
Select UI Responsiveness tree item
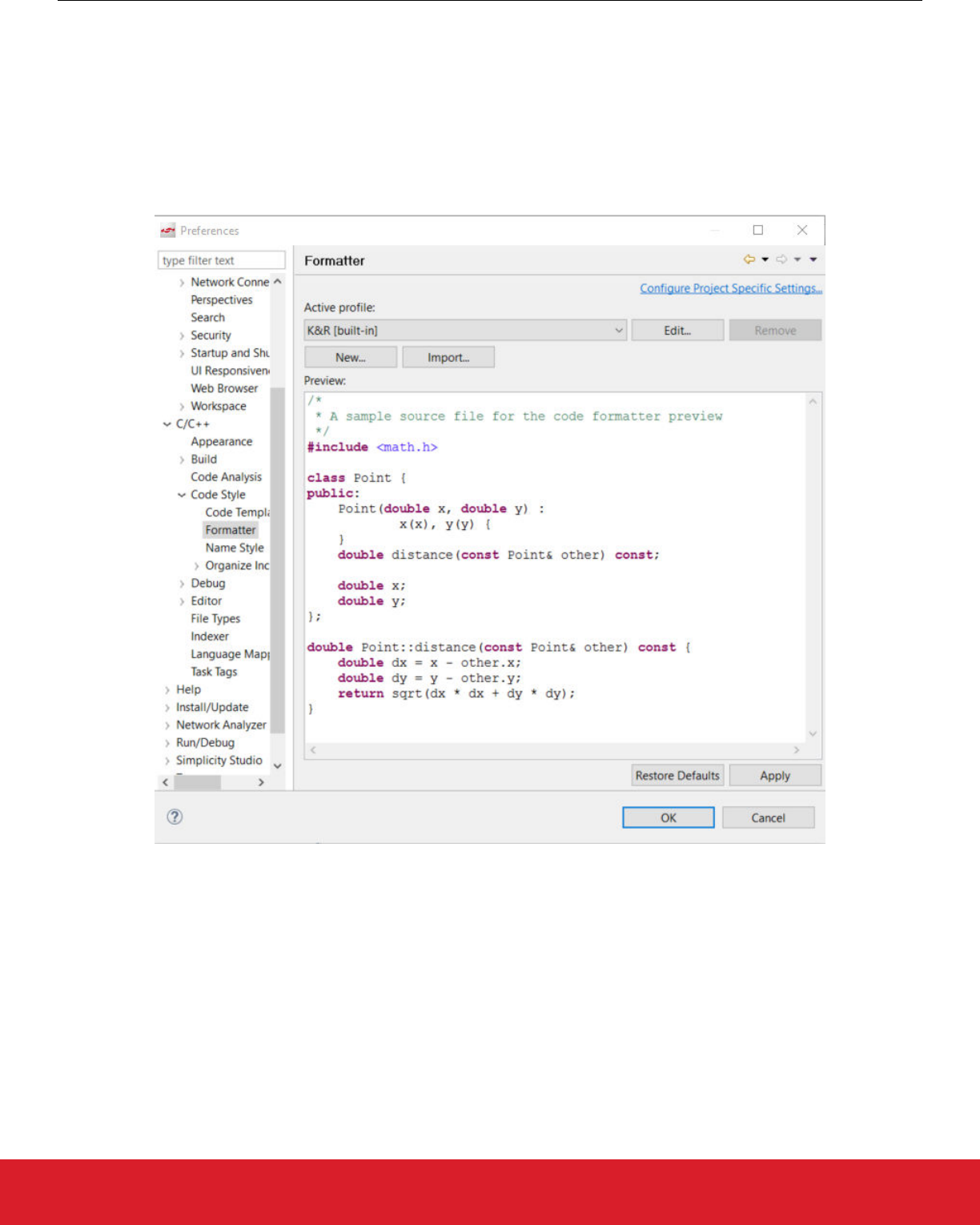230,371
